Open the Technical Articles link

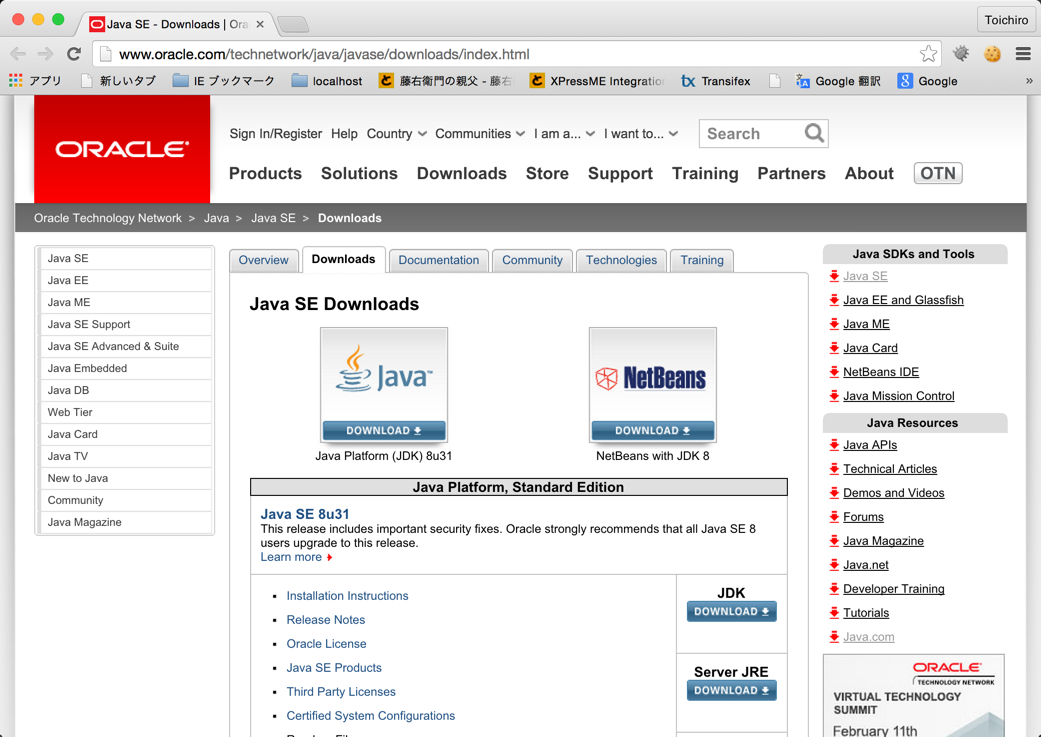click(x=890, y=469)
